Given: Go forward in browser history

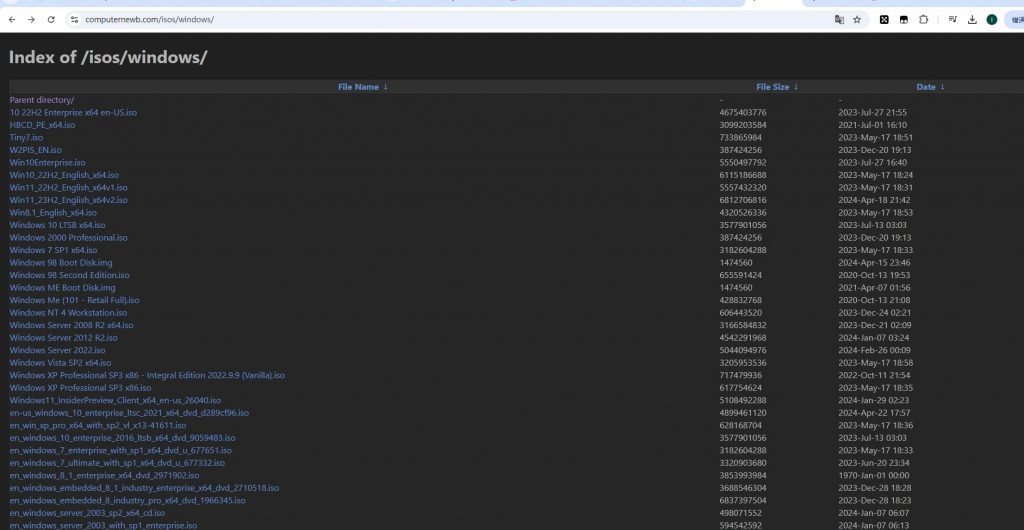Looking at the screenshot, I should [31, 20].
